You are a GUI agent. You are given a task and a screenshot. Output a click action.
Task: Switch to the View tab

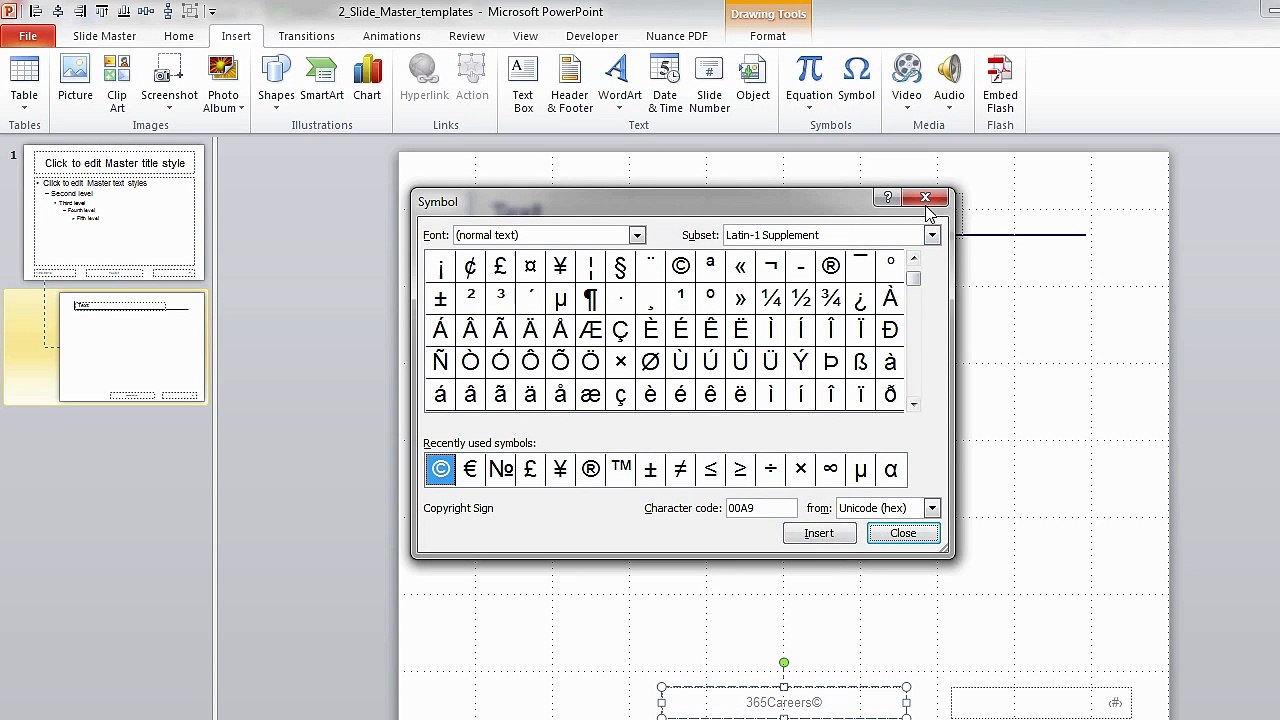pyautogui.click(x=525, y=36)
